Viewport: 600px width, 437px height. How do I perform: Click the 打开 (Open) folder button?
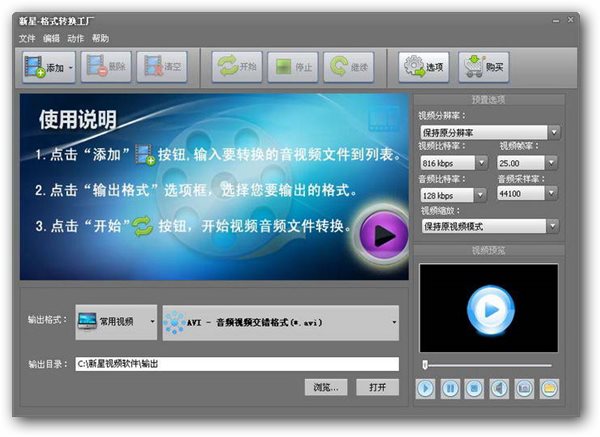pos(377,387)
